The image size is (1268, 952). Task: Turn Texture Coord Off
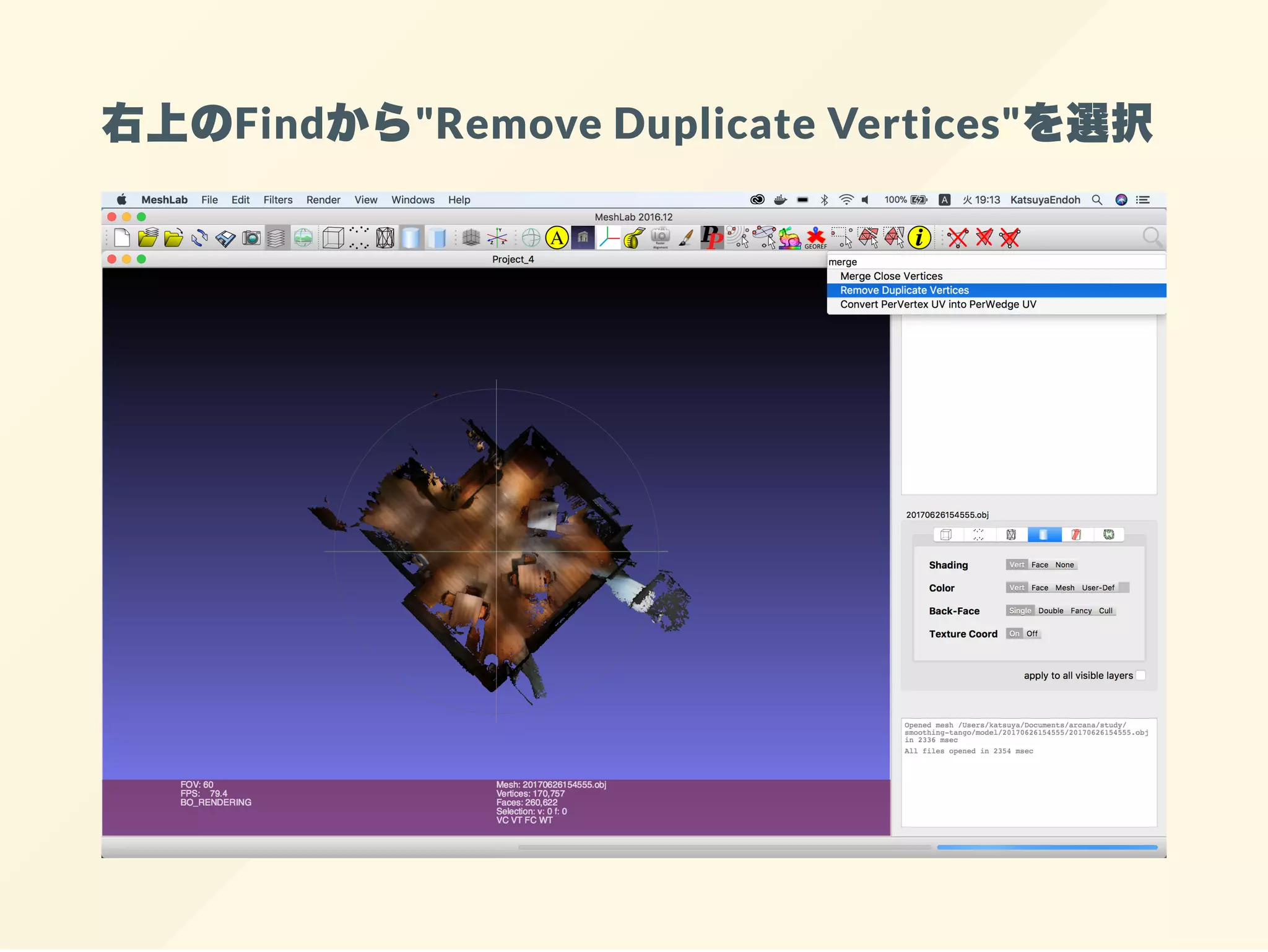click(1031, 634)
